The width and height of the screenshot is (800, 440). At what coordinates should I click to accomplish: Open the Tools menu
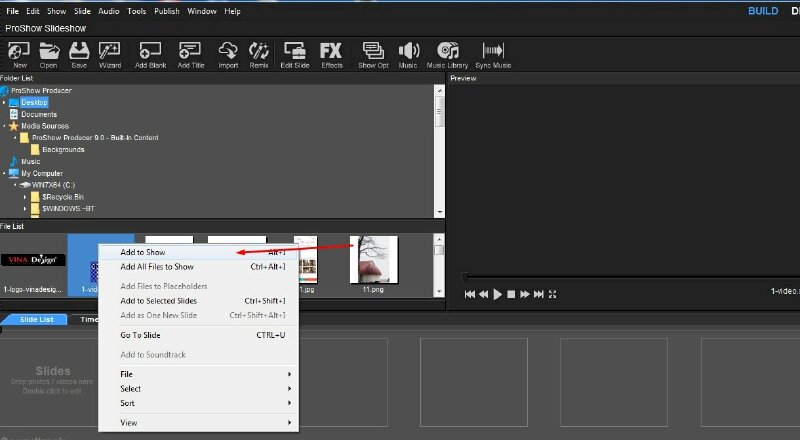click(x=137, y=11)
